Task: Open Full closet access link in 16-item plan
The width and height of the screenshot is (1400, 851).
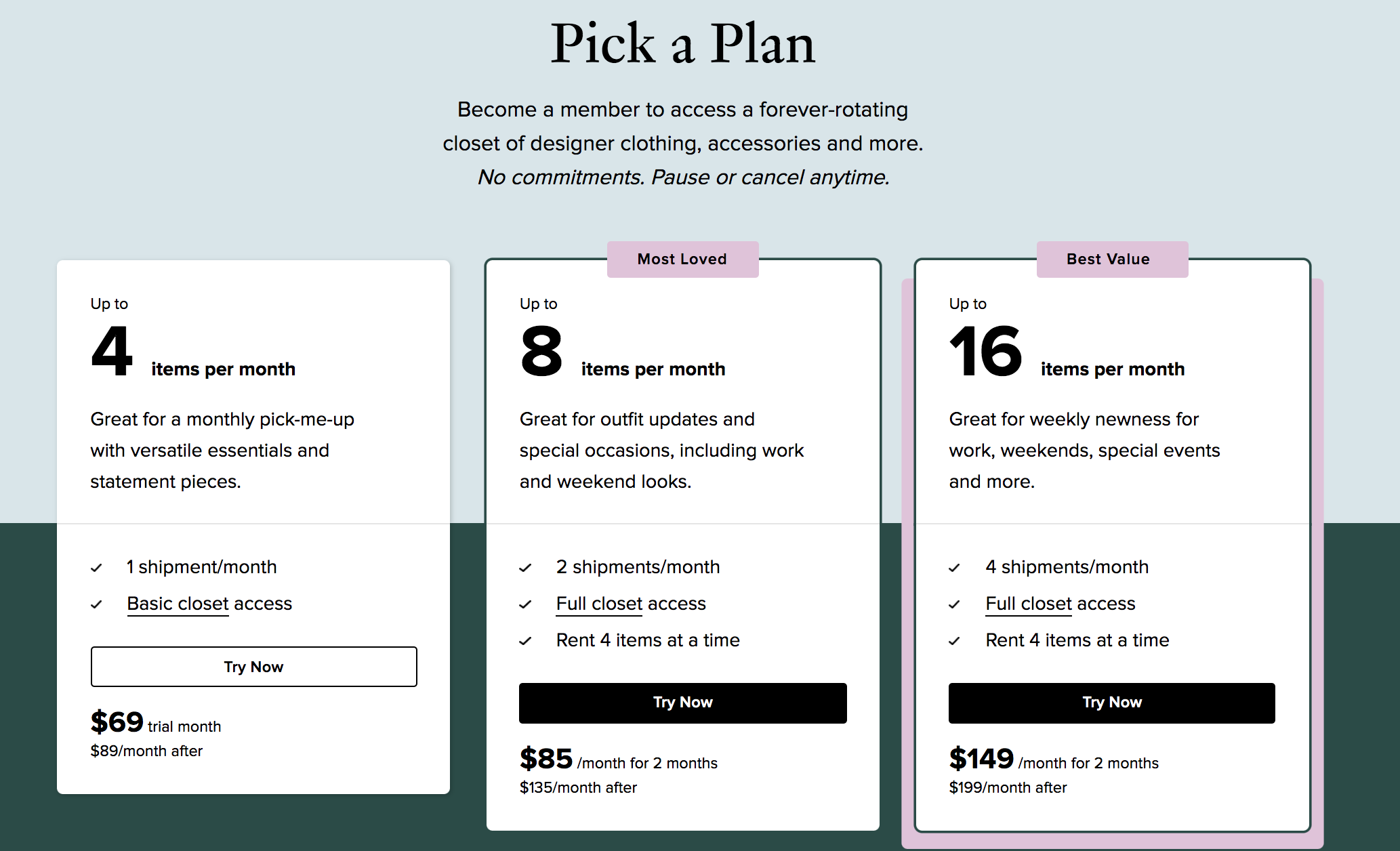Action: pos(1060,604)
